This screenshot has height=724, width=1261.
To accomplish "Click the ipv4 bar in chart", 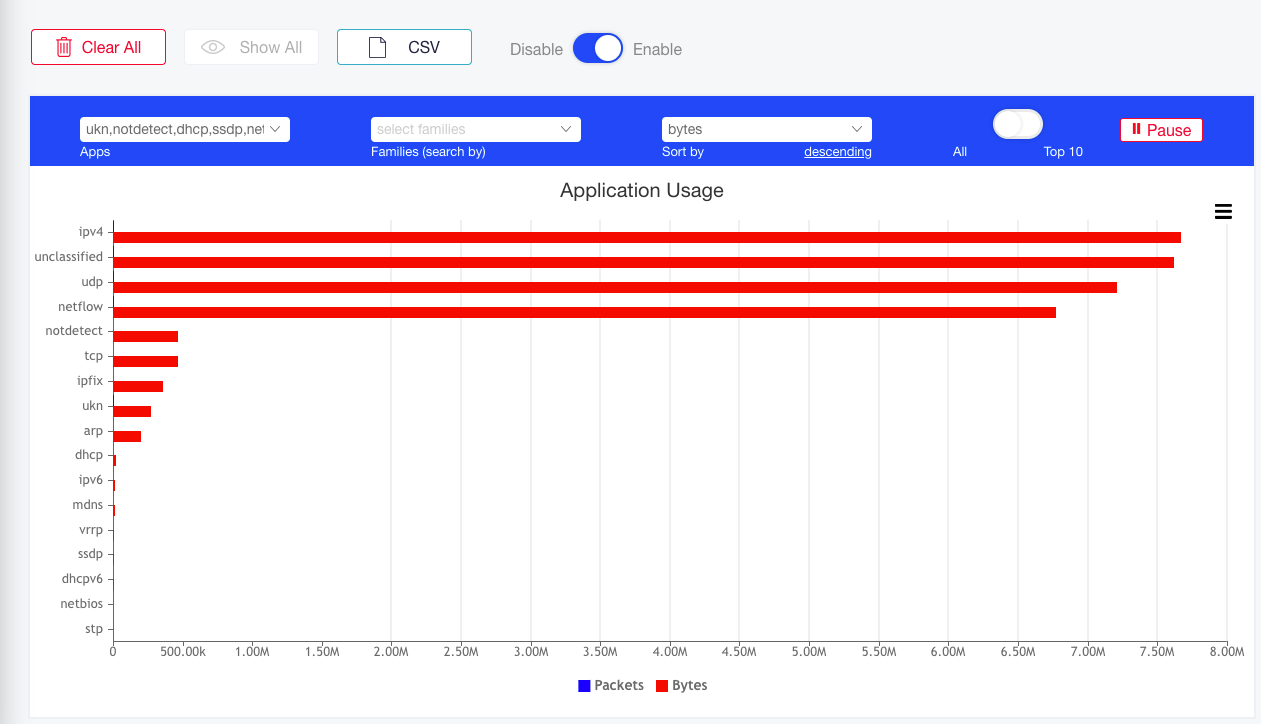I will [647, 237].
